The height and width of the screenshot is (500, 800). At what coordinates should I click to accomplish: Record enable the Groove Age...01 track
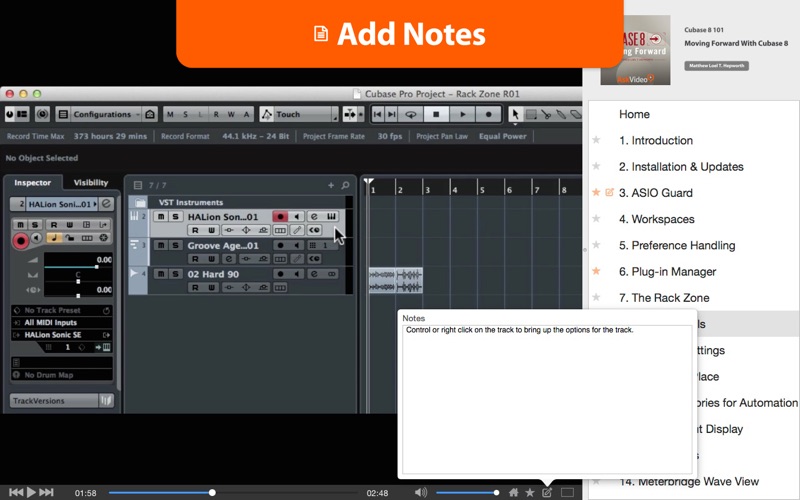[280, 245]
